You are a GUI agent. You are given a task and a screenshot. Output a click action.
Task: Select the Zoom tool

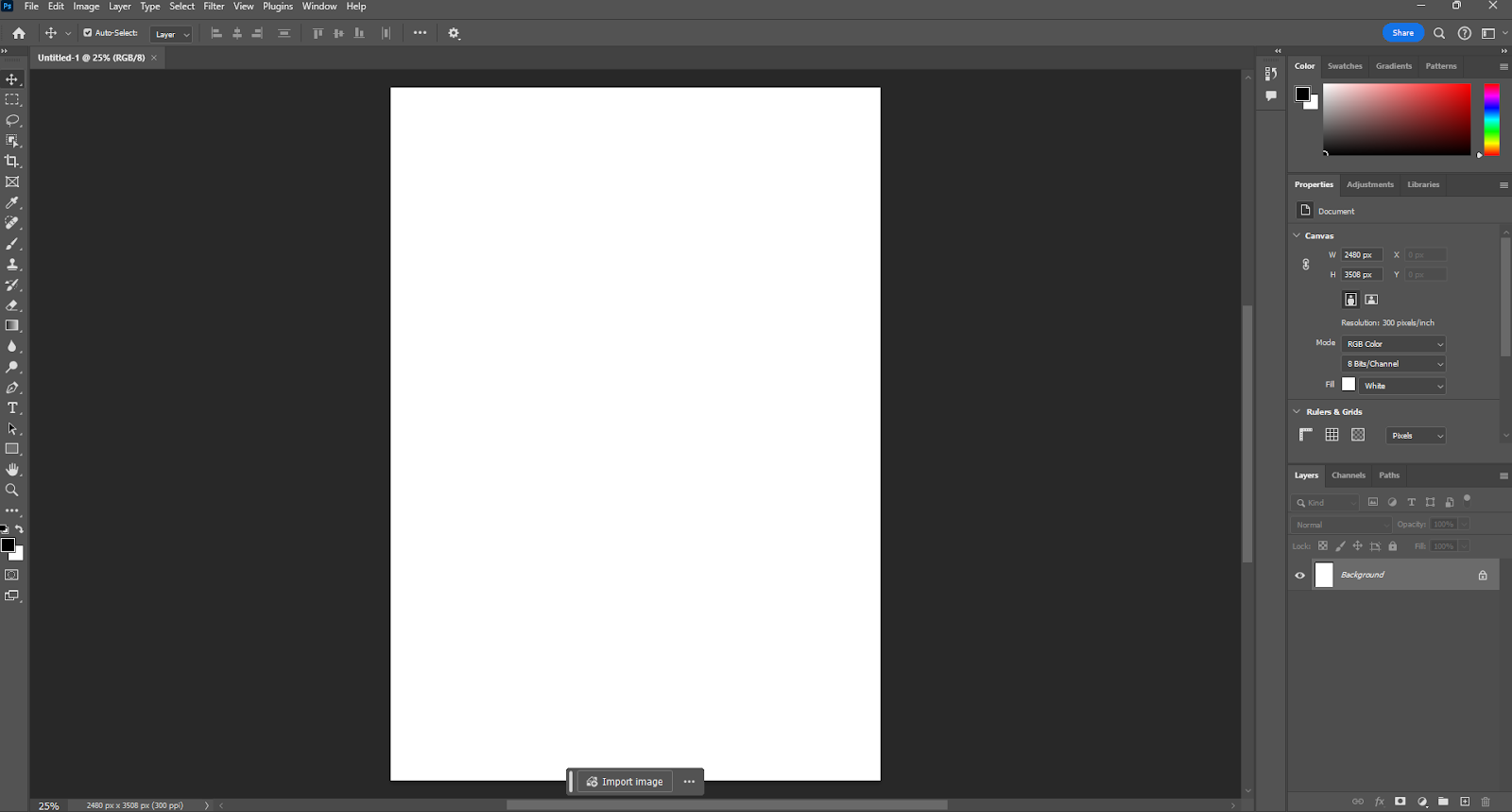[12, 490]
